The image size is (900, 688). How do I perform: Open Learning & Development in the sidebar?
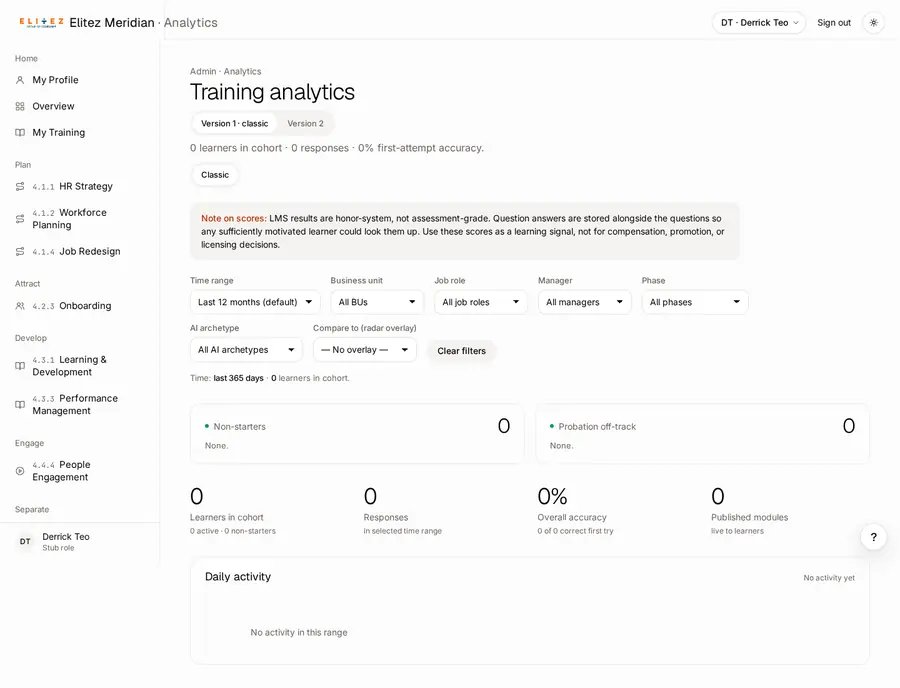pos(80,366)
